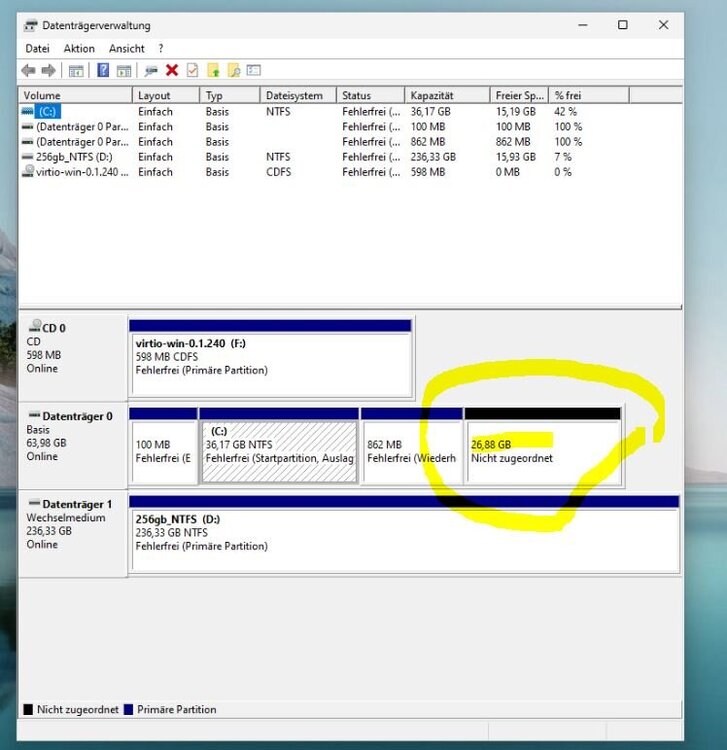Click the Back arrow toolbar icon
This screenshot has height=750, width=727.
(x=28, y=71)
